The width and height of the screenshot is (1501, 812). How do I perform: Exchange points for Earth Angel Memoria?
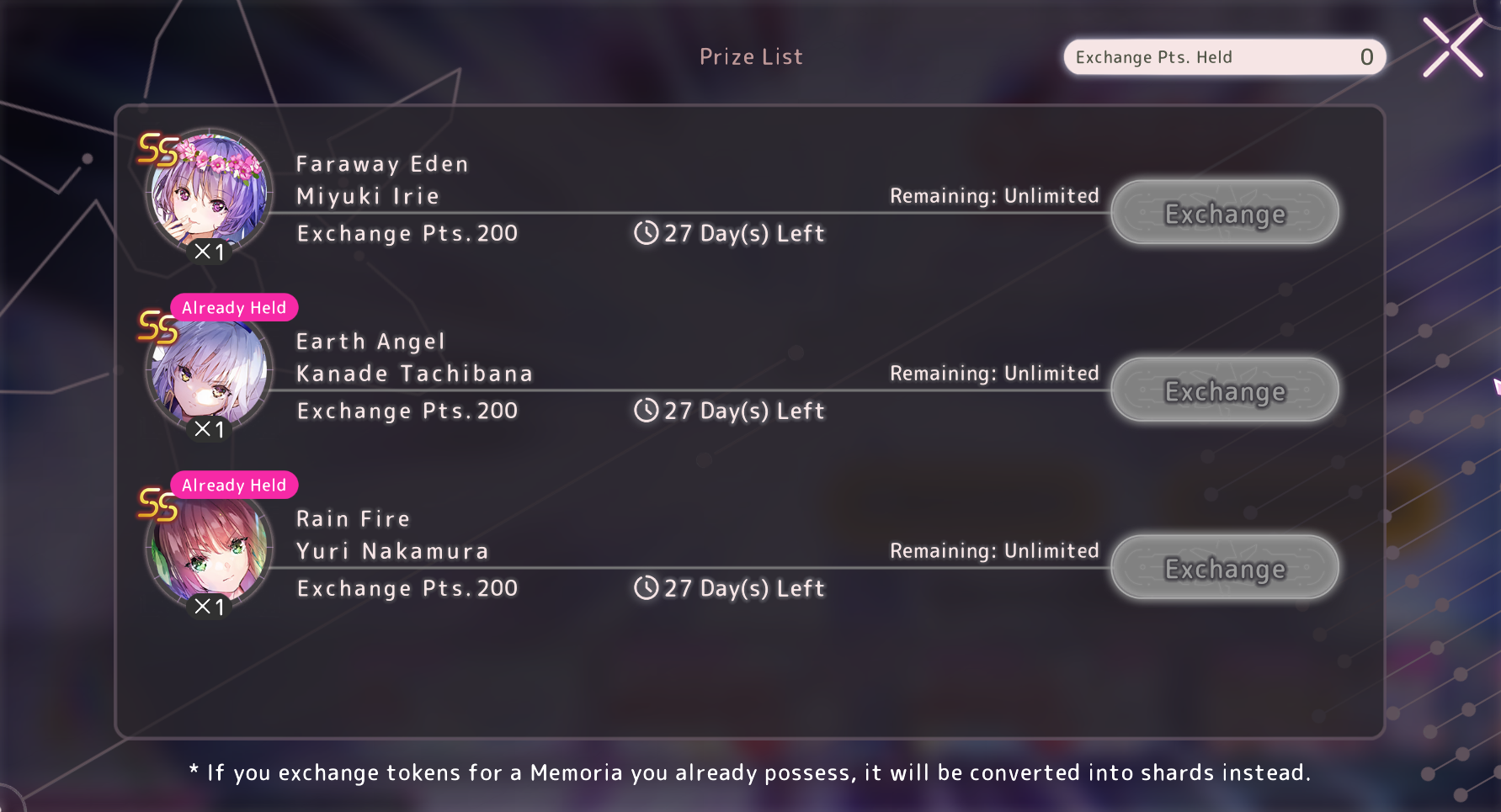[1225, 390]
